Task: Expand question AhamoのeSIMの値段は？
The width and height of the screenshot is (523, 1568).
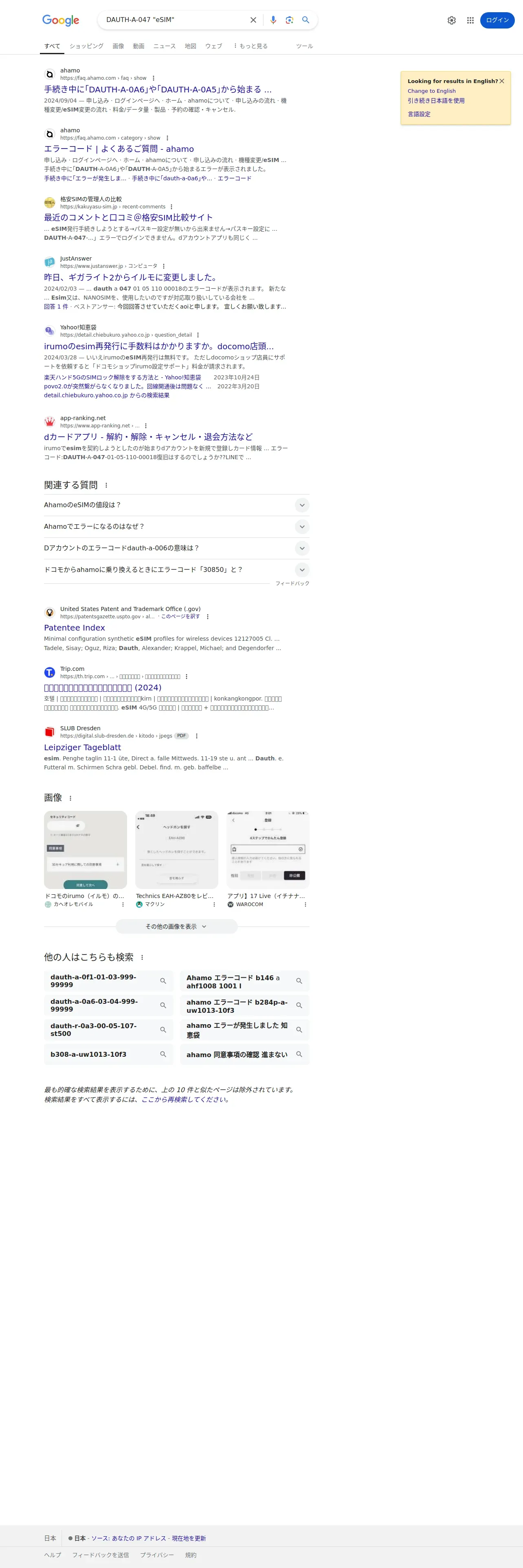Action: (x=176, y=505)
